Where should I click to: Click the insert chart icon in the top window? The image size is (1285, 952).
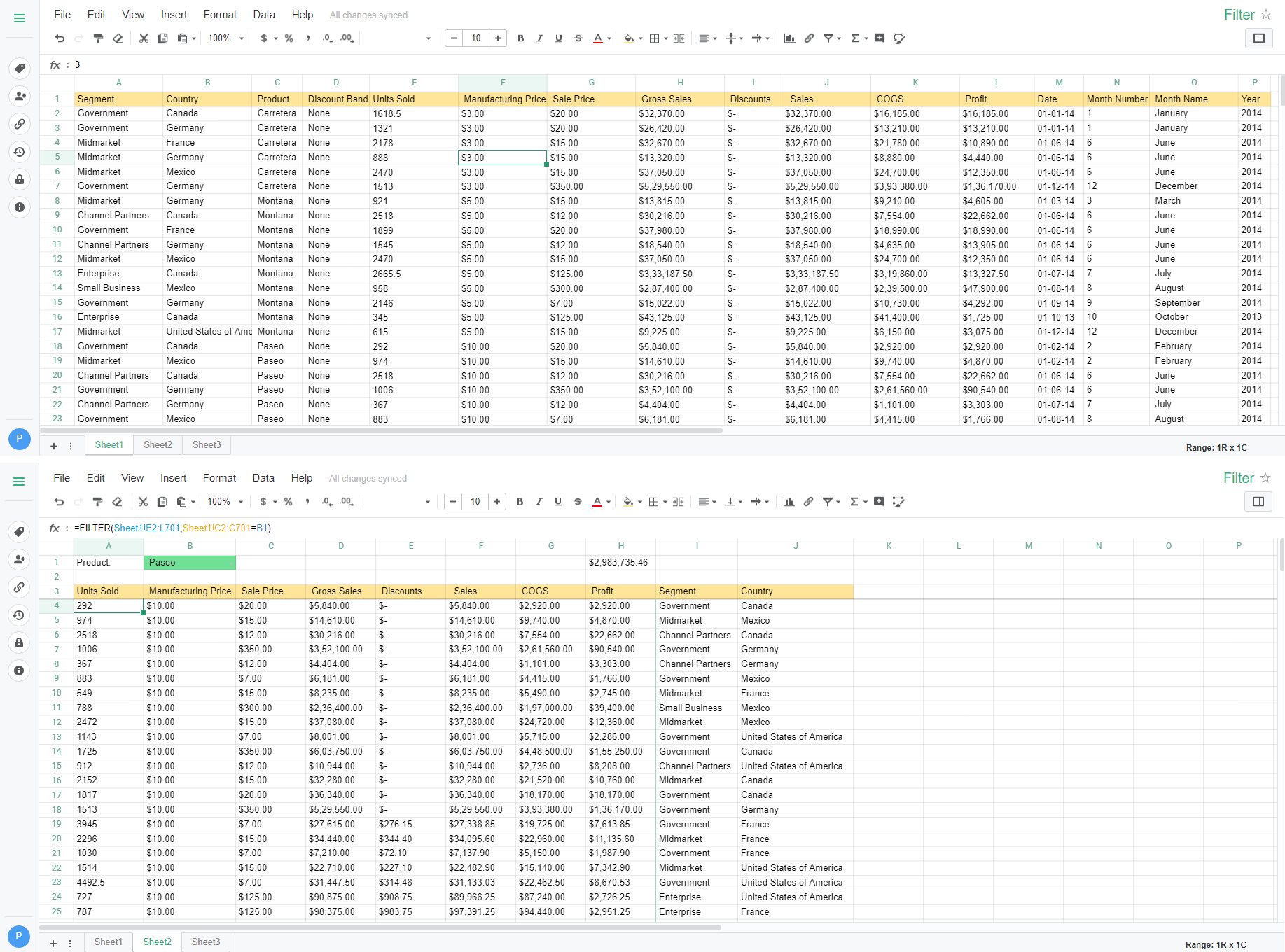click(789, 38)
